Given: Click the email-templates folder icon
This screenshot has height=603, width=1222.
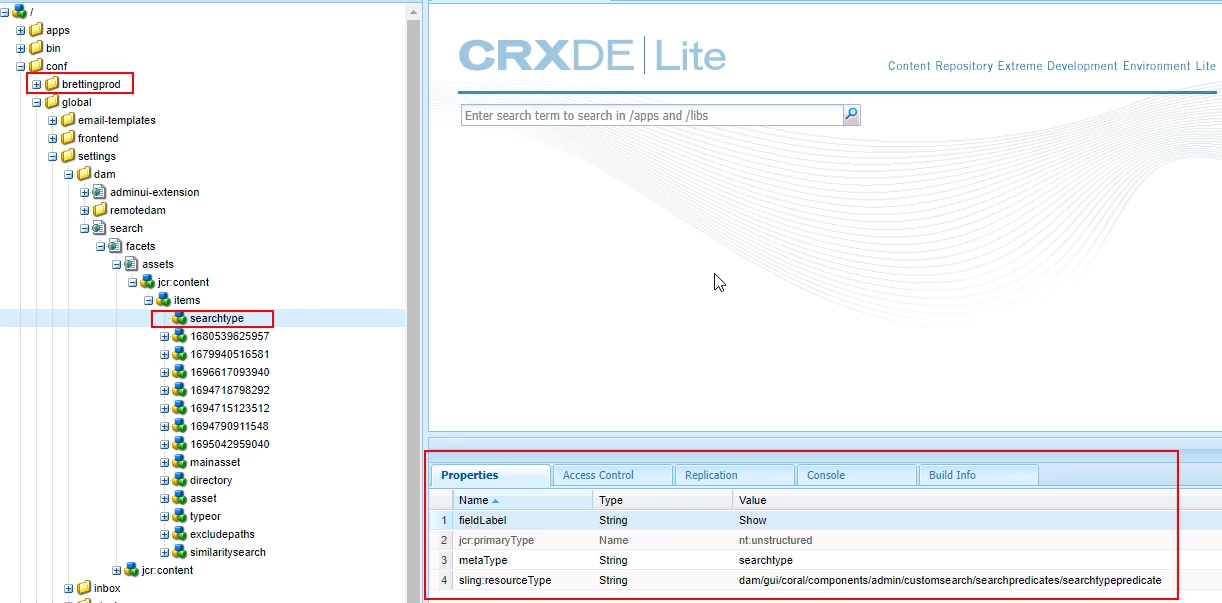Looking at the screenshot, I should (x=68, y=120).
